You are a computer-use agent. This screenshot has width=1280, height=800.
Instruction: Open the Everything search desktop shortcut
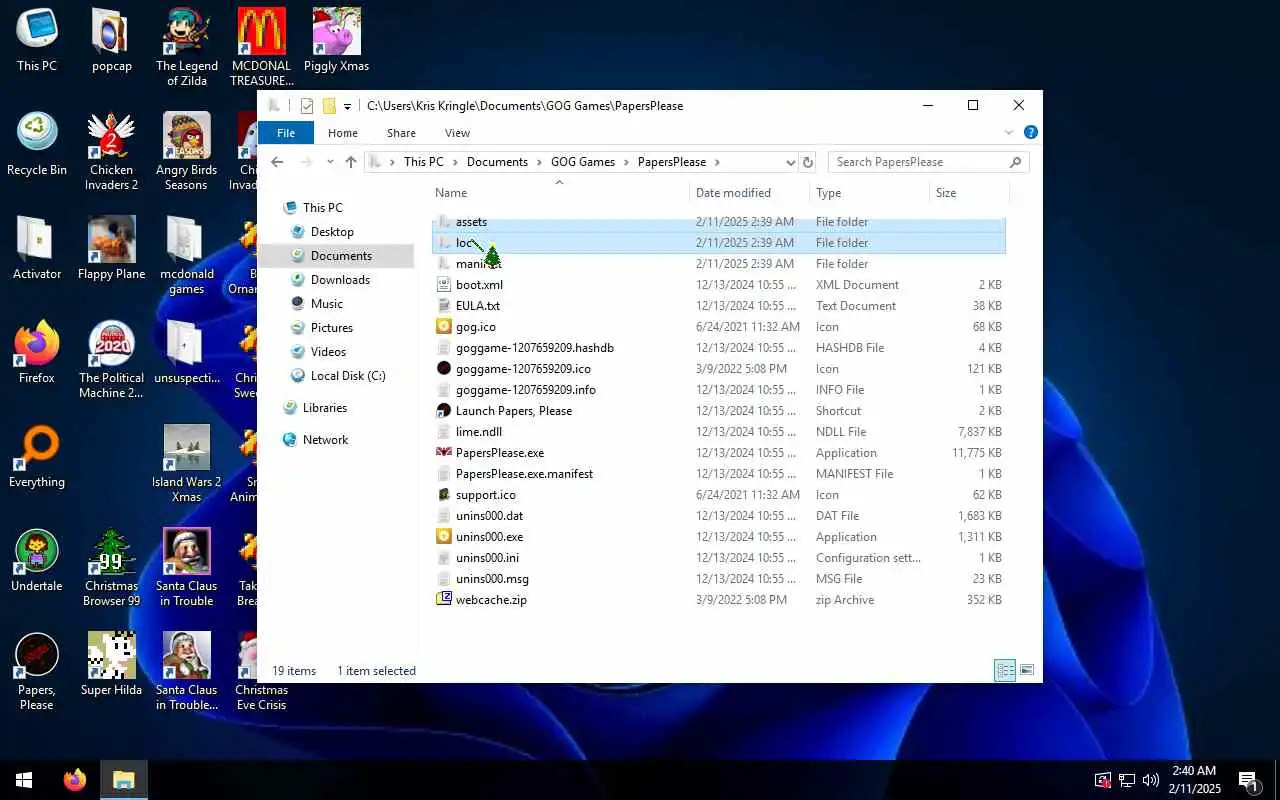[x=37, y=457]
